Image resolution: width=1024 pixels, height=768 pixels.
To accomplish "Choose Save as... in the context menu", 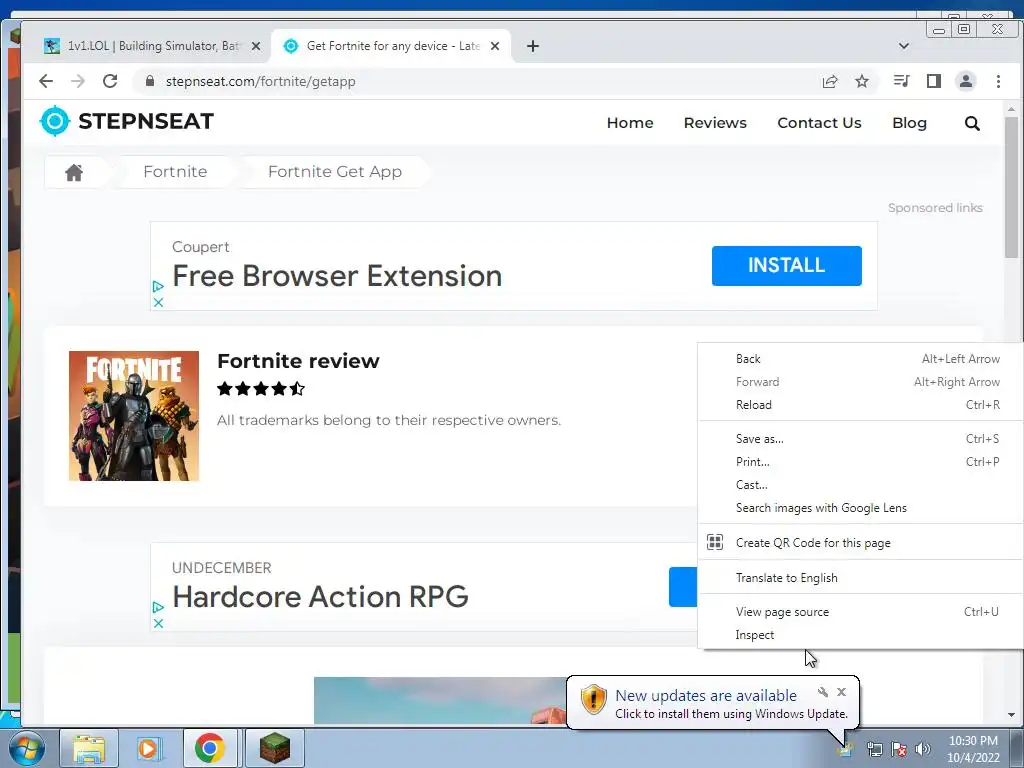I will click(860, 439).
